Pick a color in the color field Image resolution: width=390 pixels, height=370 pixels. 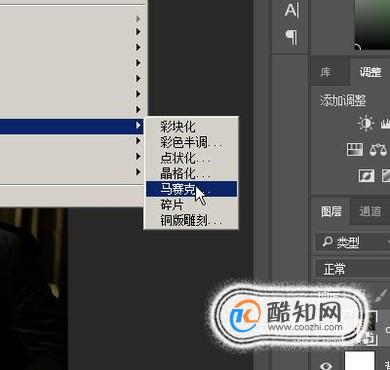pyautogui.click(x=372, y=23)
